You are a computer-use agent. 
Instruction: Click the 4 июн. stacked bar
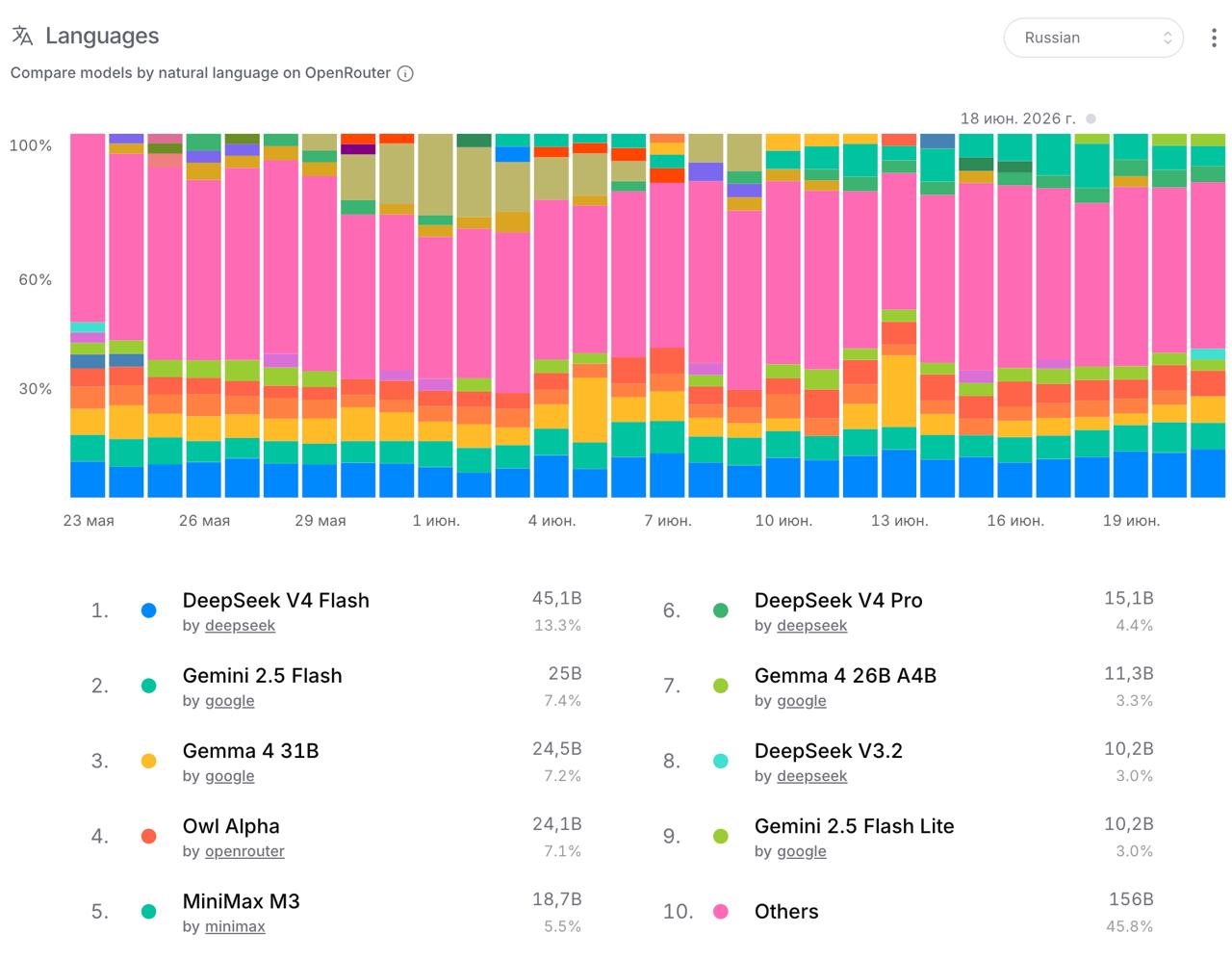point(552,316)
